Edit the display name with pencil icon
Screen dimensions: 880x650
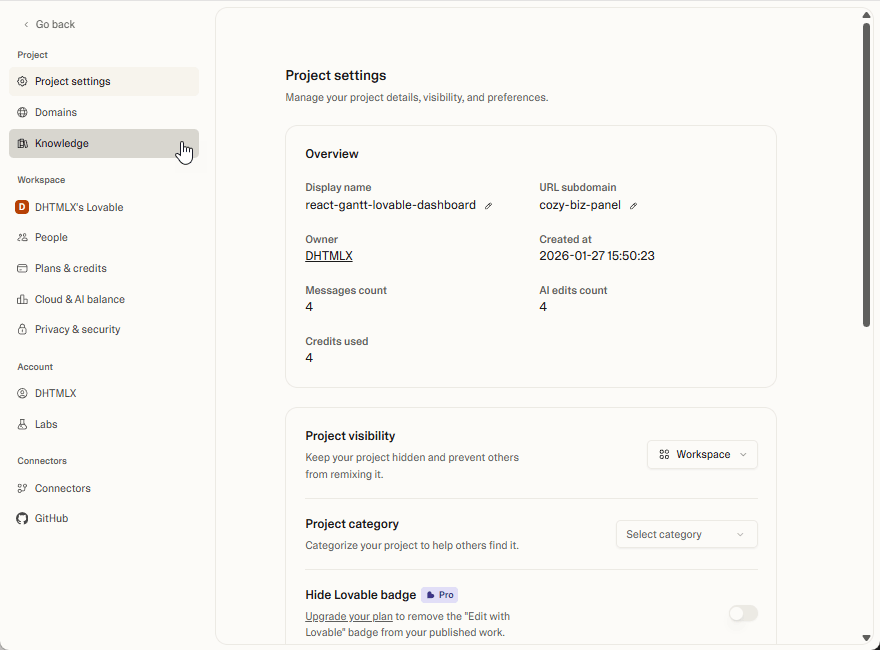[488, 205]
